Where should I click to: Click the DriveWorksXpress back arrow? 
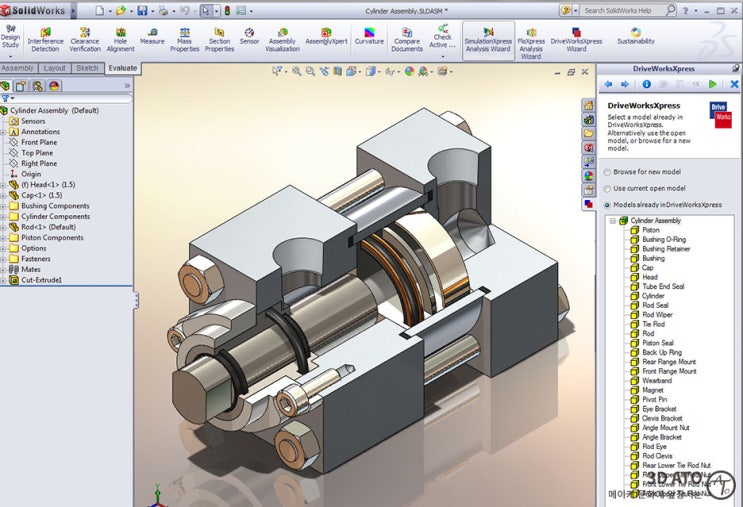[608, 84]
